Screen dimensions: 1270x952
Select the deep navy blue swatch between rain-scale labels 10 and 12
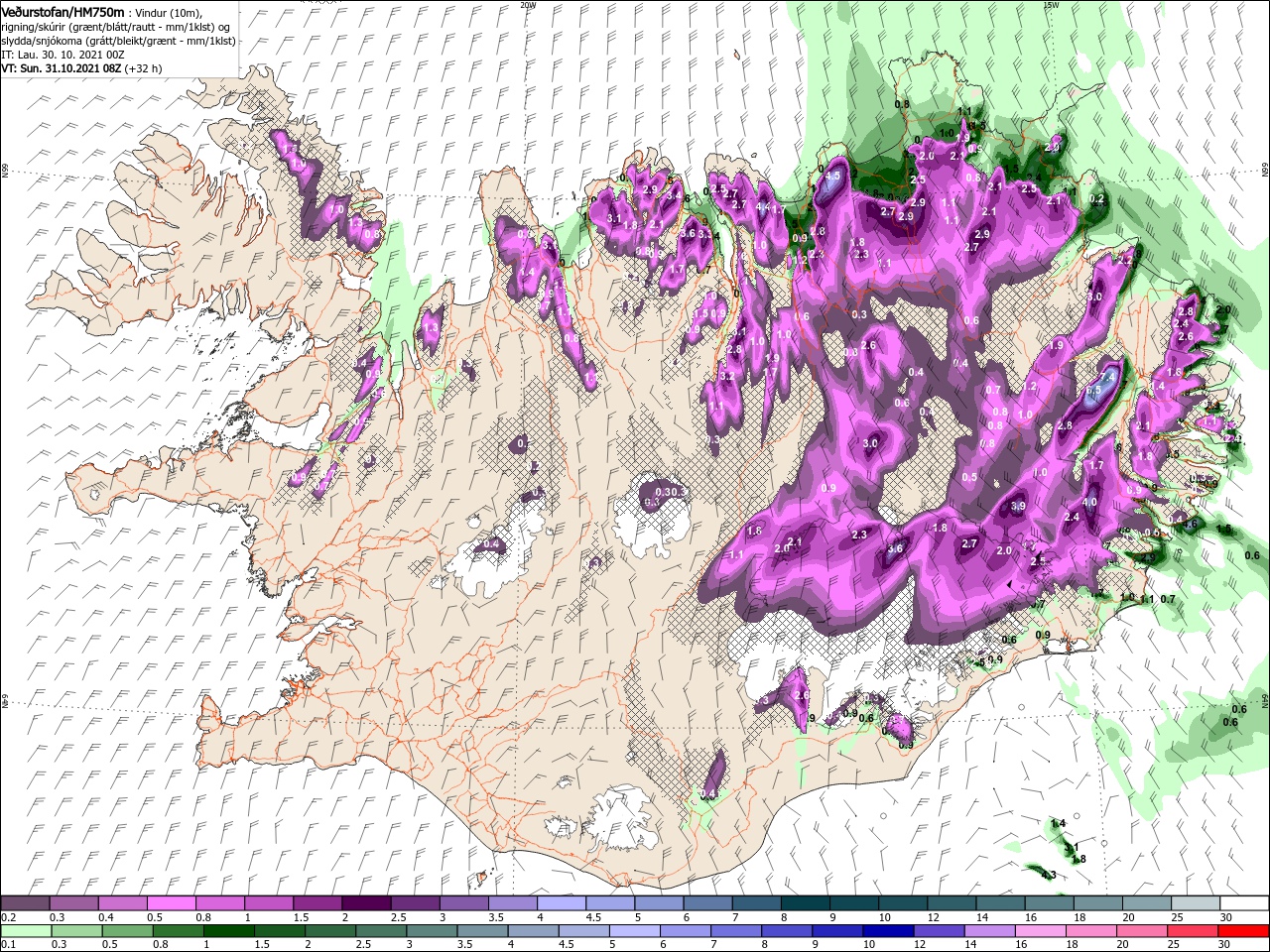point(889,931)
